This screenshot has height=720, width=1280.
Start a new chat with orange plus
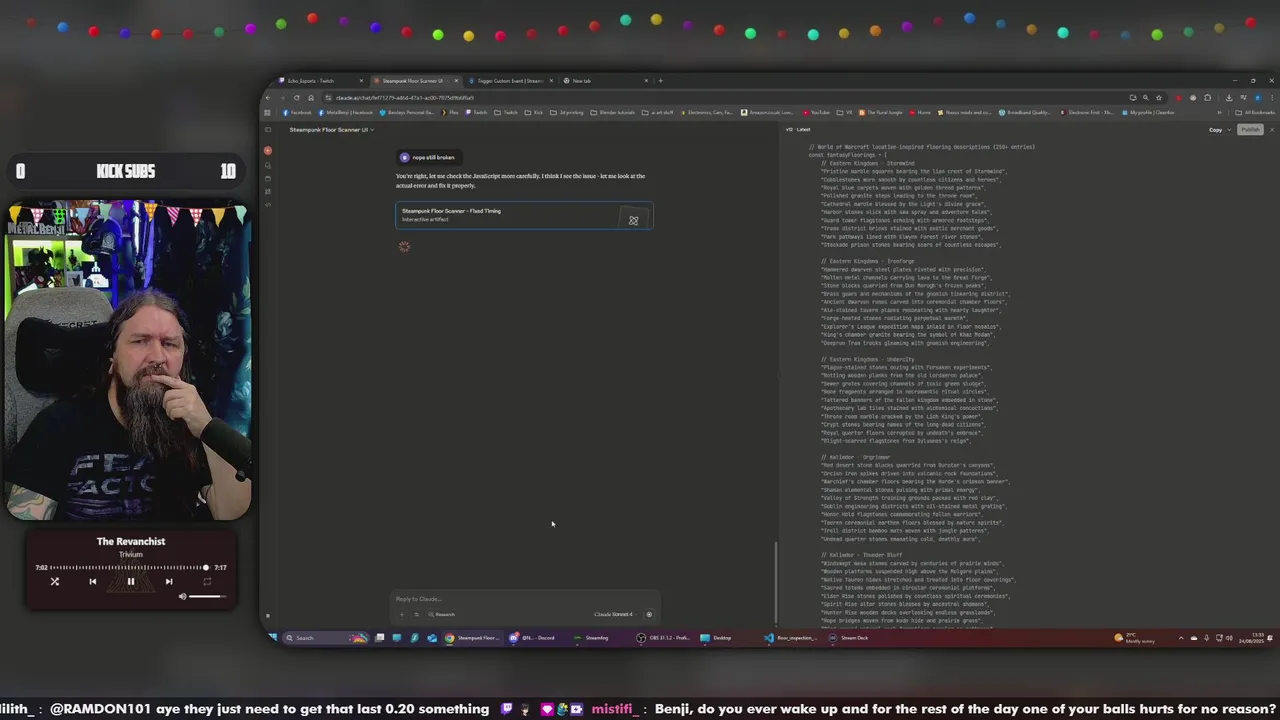point(267,151)
